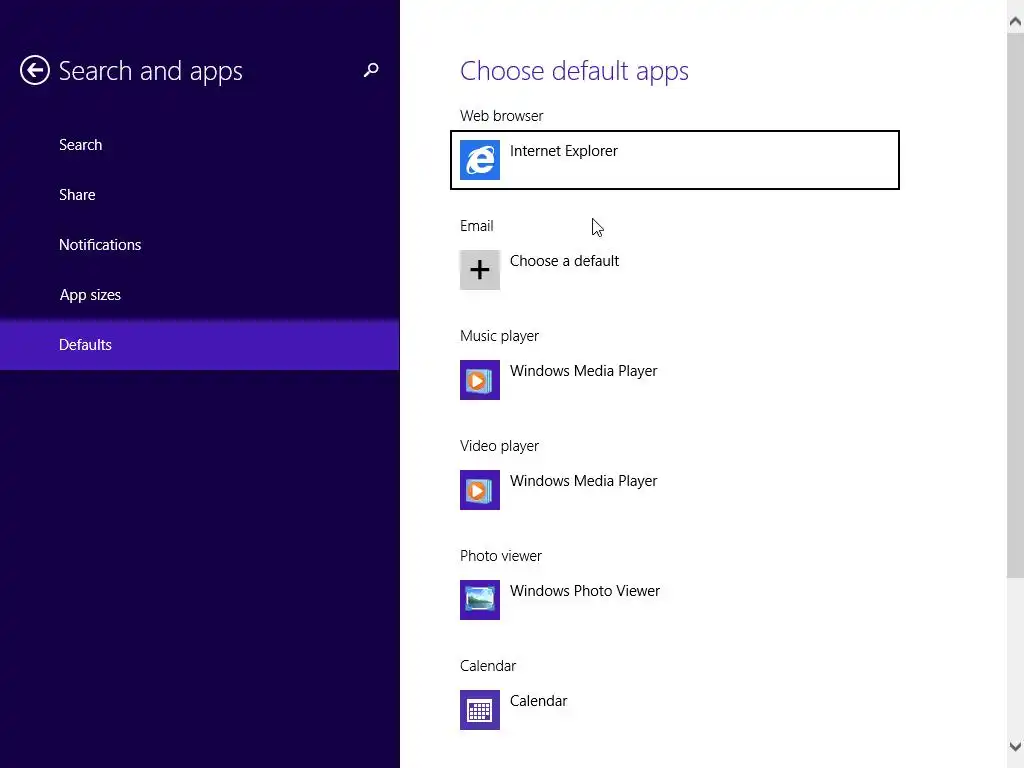The image size is (1024, 768).
Task: Click the 'Web browser' label
Action: pyautogui.click(x=502, y=116)
